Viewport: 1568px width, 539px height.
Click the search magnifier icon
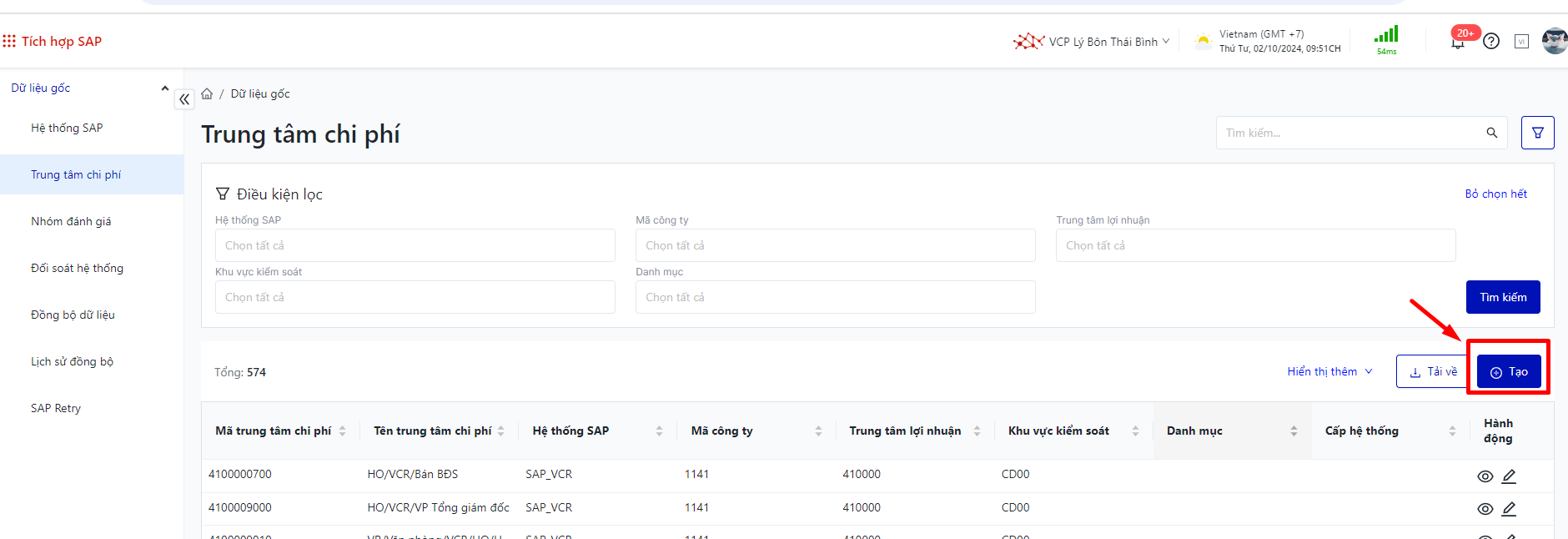tap(1491, 133)
